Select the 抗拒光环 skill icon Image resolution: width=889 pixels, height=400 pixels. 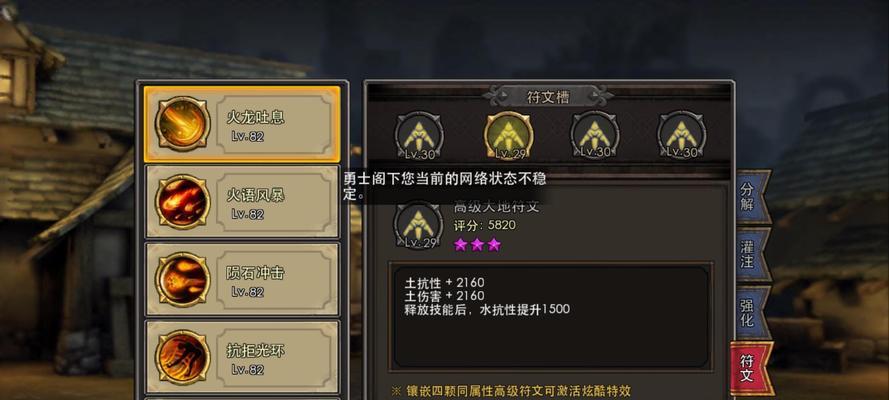183,358
